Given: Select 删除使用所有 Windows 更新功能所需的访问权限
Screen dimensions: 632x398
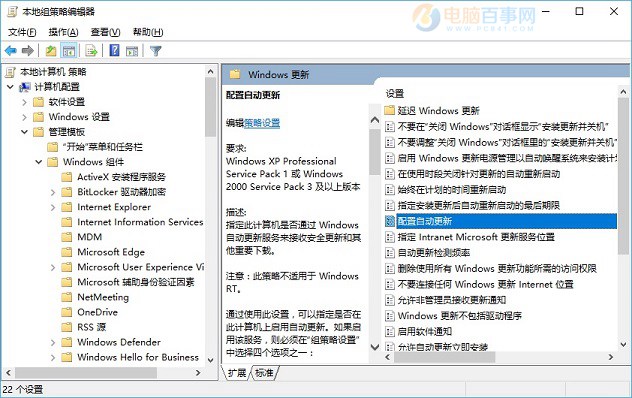Looking at the screenshot, I should coord(497,269).
